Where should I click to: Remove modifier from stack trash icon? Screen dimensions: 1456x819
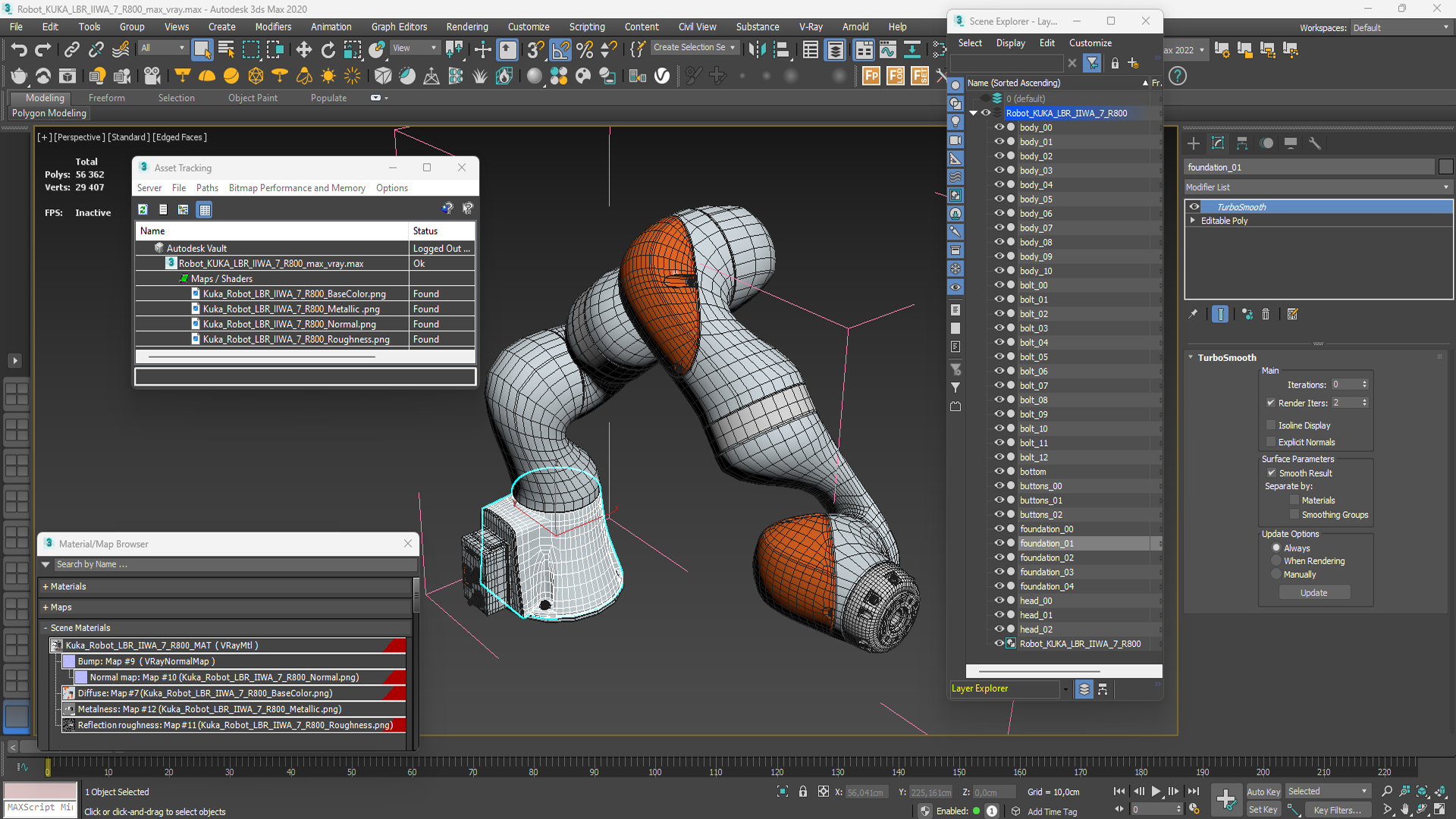click(x=1266, y=314)
